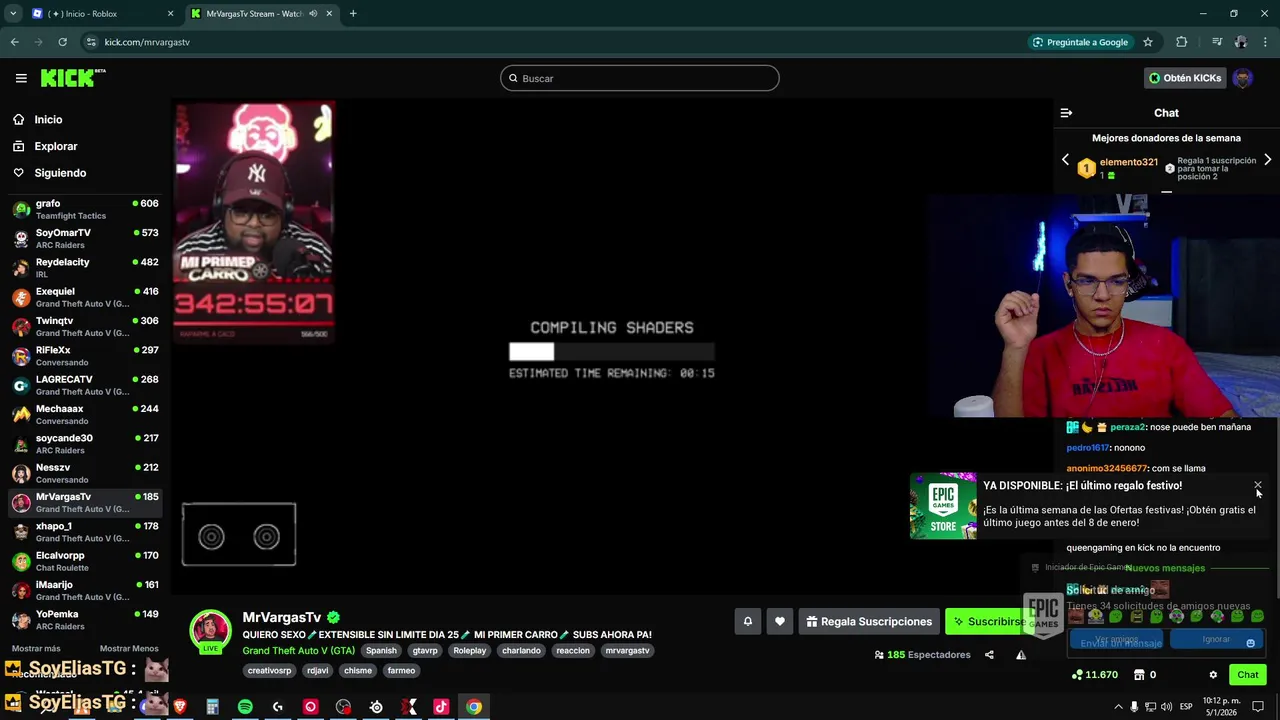The height and width of the screenshot is (720, 1280).
Task: Toggle follow heart for MrVargasTv
Action: (x=780, y=621)
